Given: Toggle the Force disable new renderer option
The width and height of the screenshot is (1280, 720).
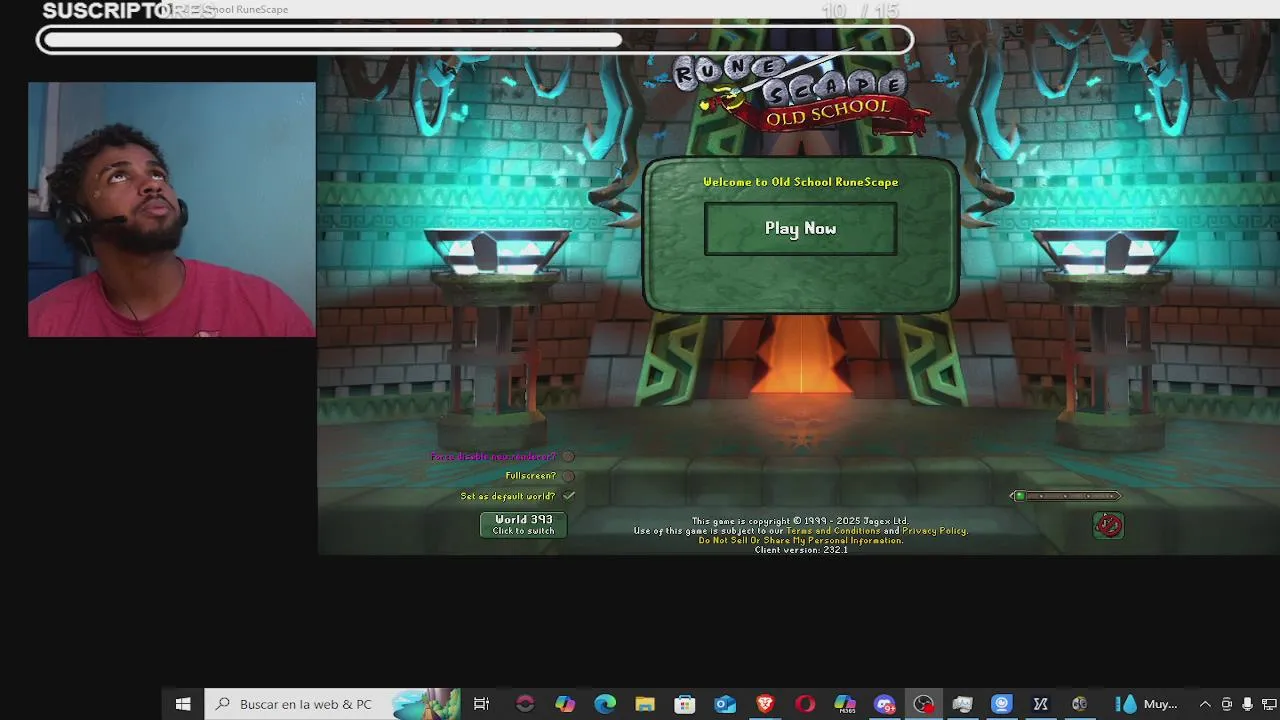Looking at the screenshot, I should 567,457.
